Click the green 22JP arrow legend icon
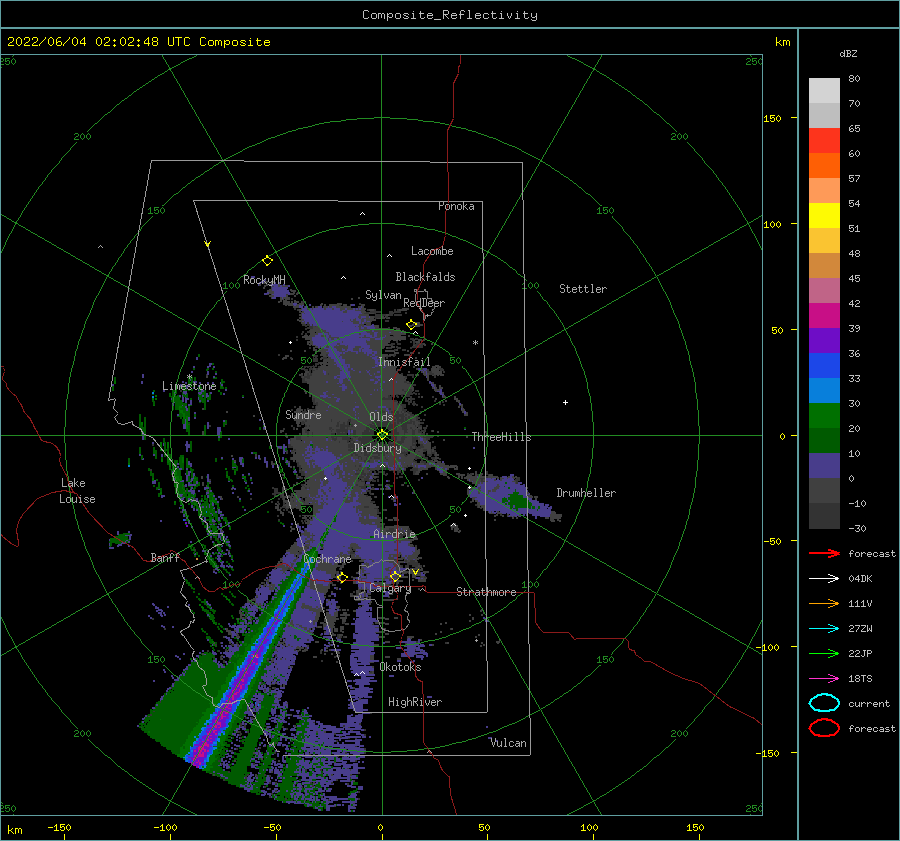The width and height of the screenshot is (900, 841). pos(824,653)
